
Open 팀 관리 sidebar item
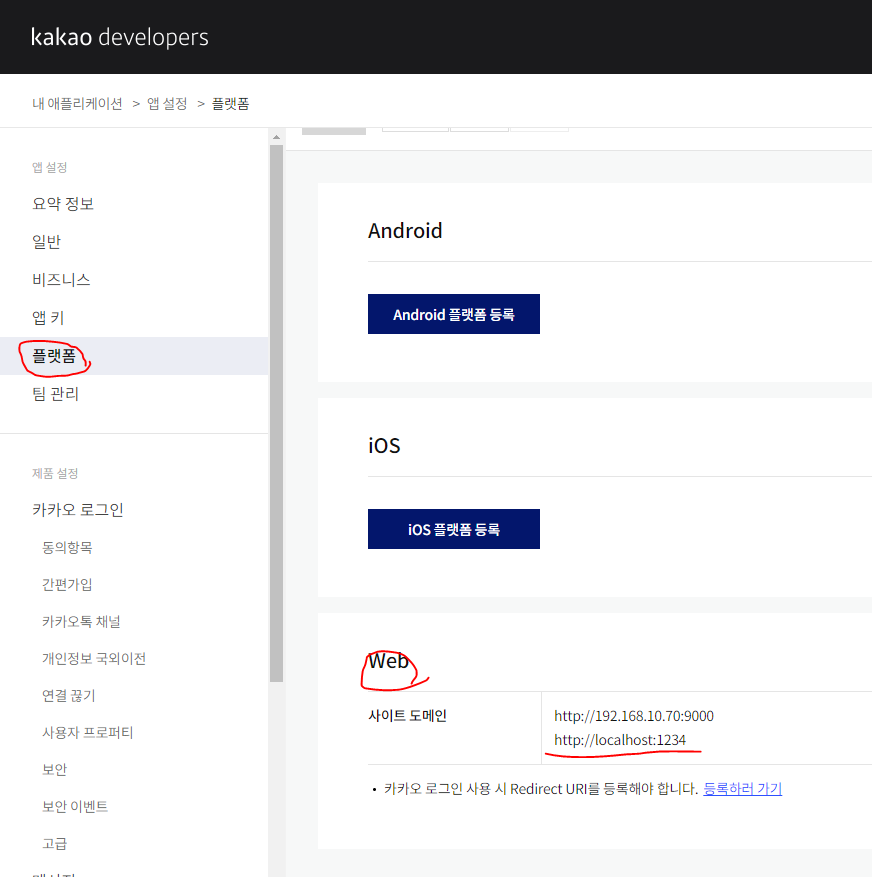55,394
